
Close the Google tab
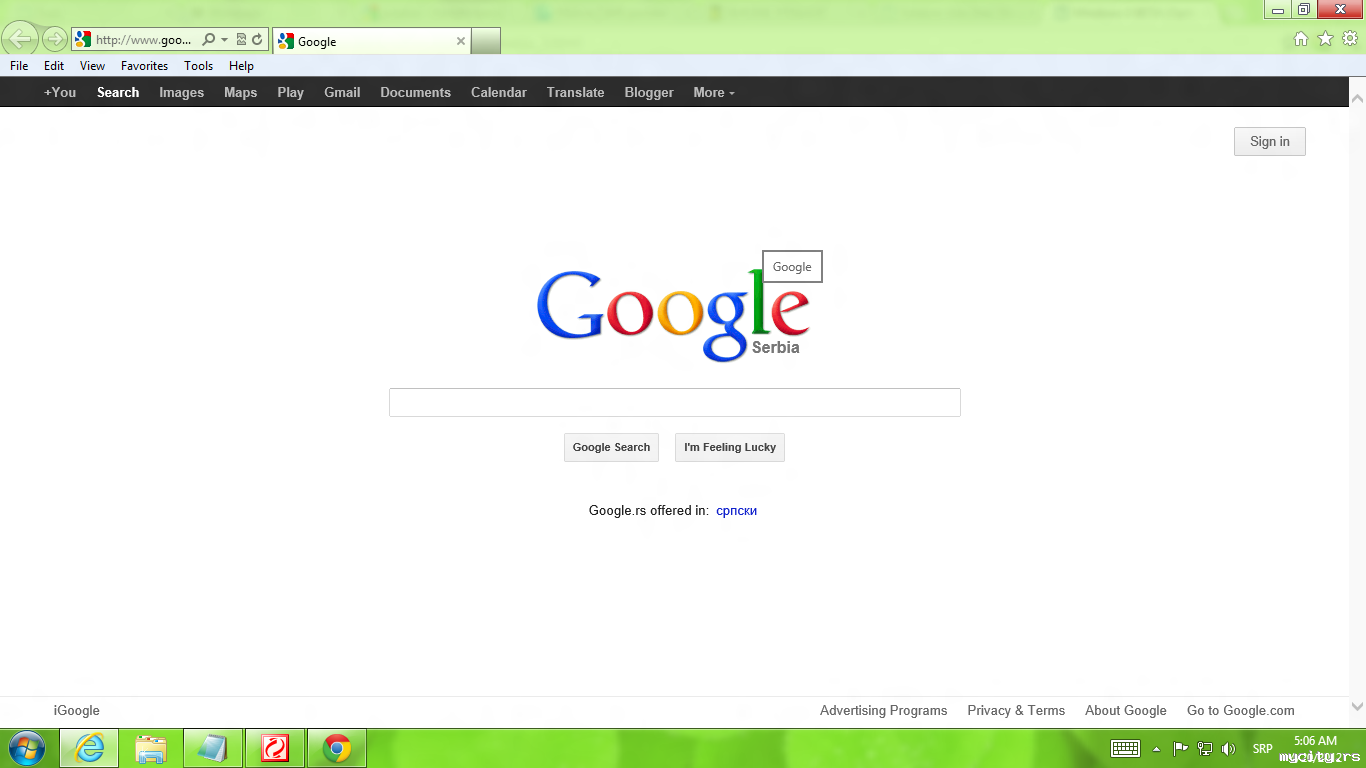(x=461, y=41)
